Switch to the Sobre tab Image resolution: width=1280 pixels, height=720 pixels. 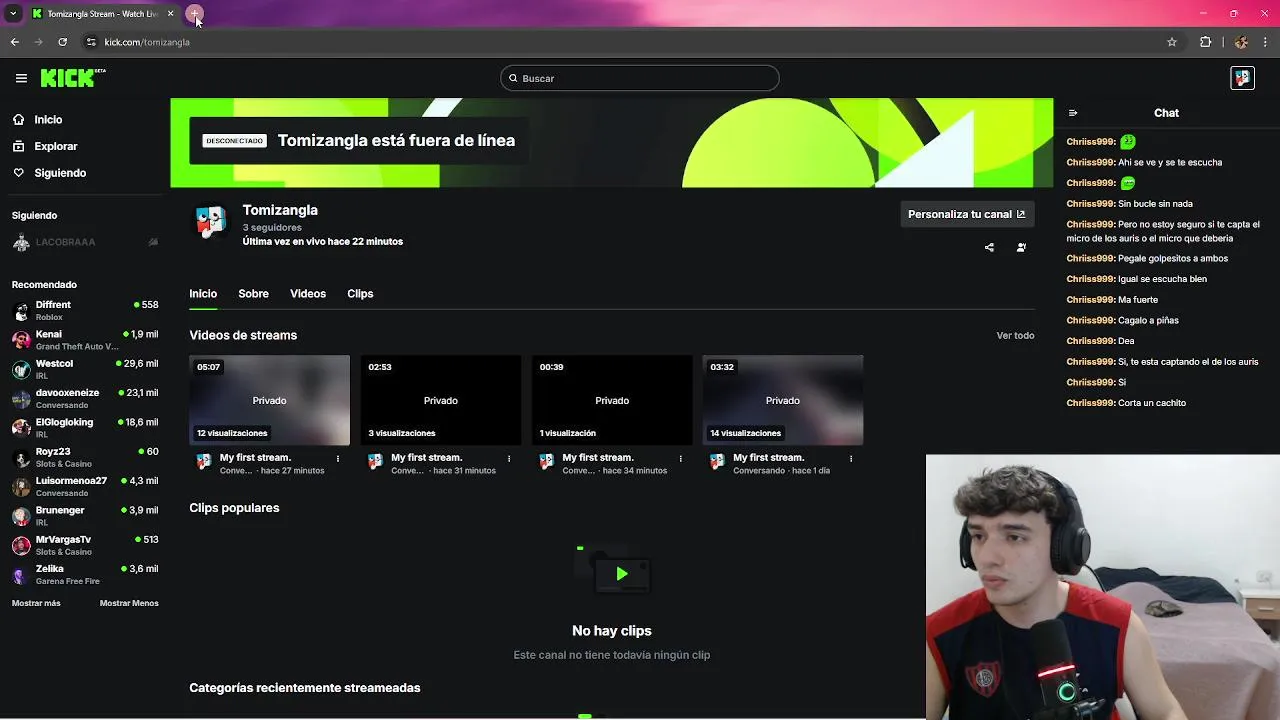[253, 294]
